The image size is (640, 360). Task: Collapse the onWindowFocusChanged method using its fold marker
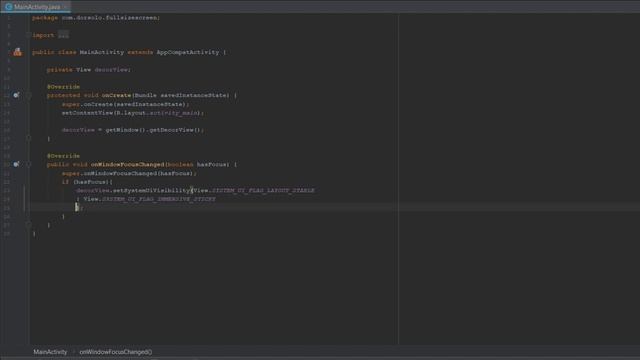click(x=29, y=164)
